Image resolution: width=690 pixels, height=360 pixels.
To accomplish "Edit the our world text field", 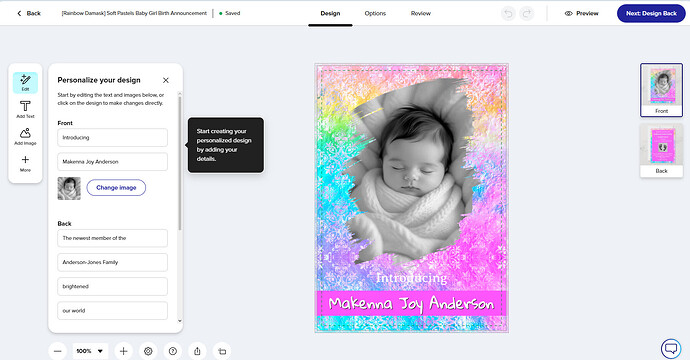I will pyautogui.click(x=112, y=311).
